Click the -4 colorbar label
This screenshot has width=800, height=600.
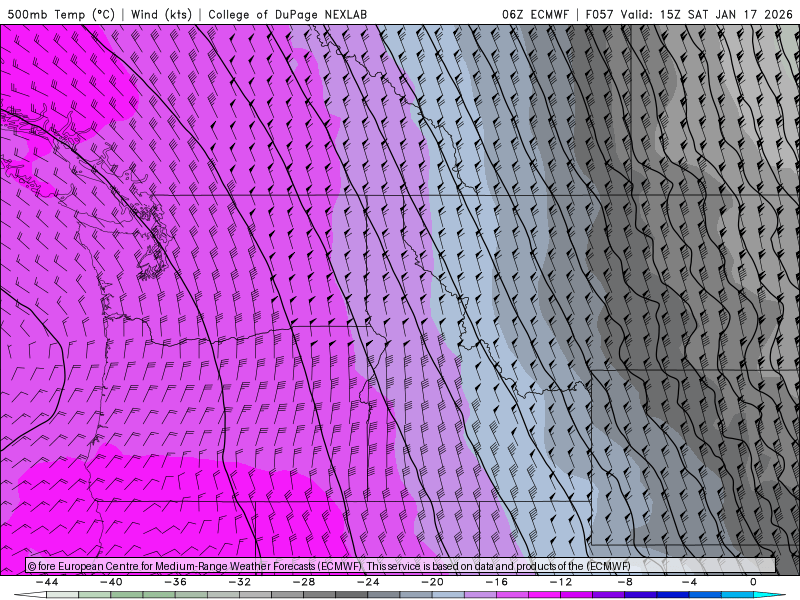point(689,582)
